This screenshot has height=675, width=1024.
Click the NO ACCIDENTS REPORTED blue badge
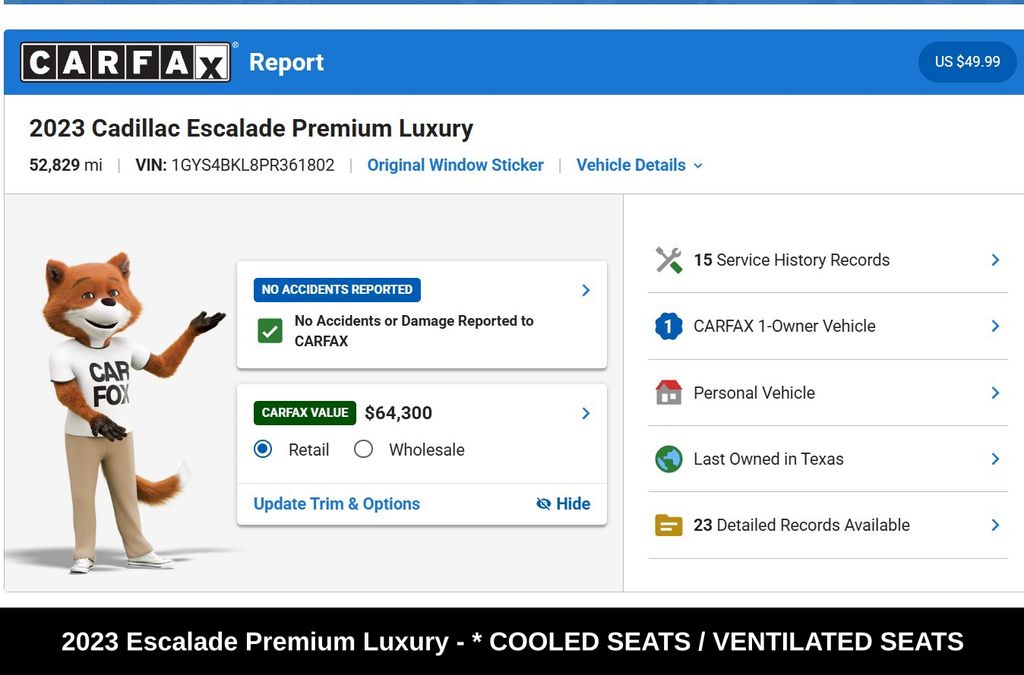(x=337, y=290)
